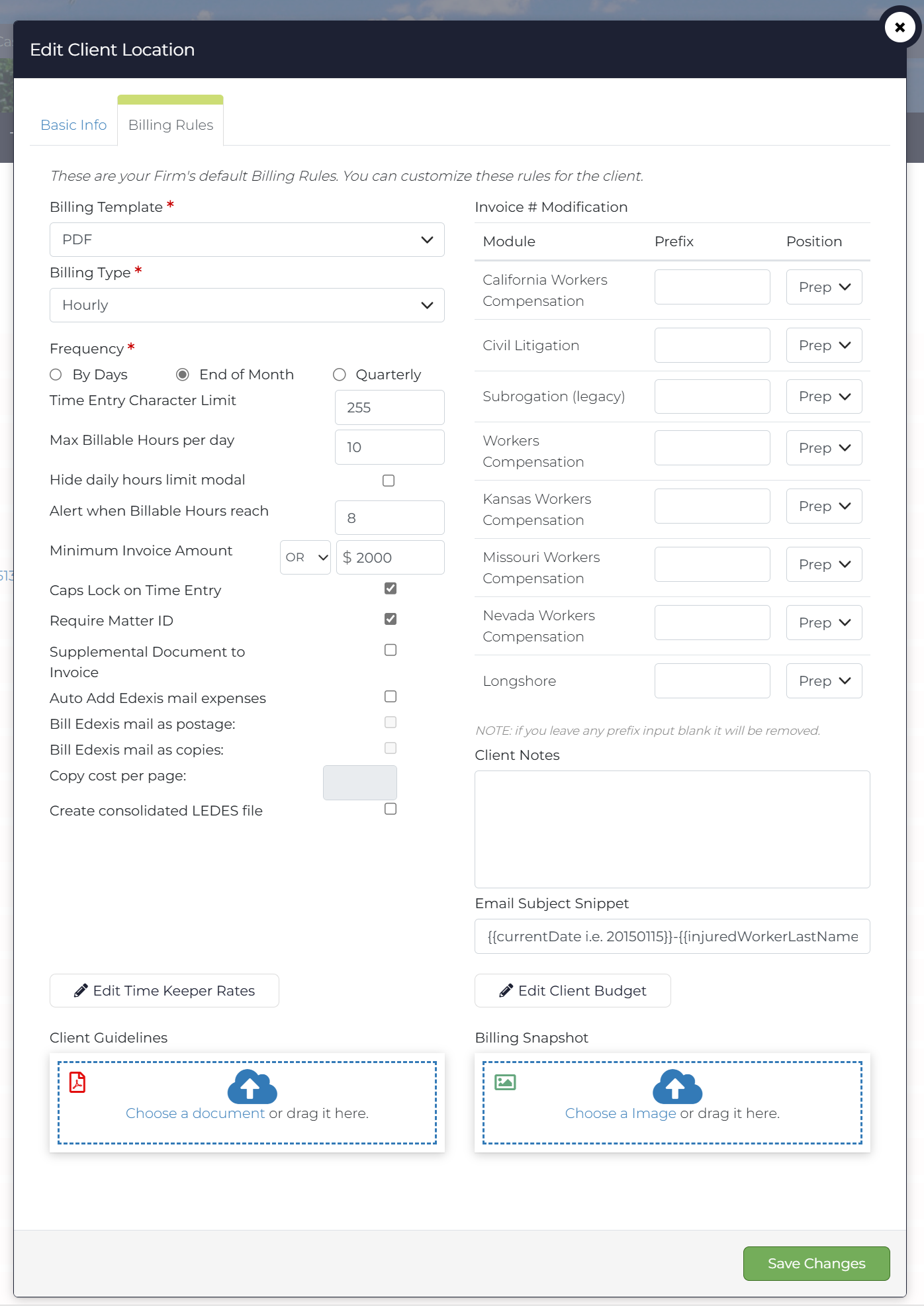
Task: Open Longshore position dropdown
Action: pyautogui.click(x=824, y=681)
